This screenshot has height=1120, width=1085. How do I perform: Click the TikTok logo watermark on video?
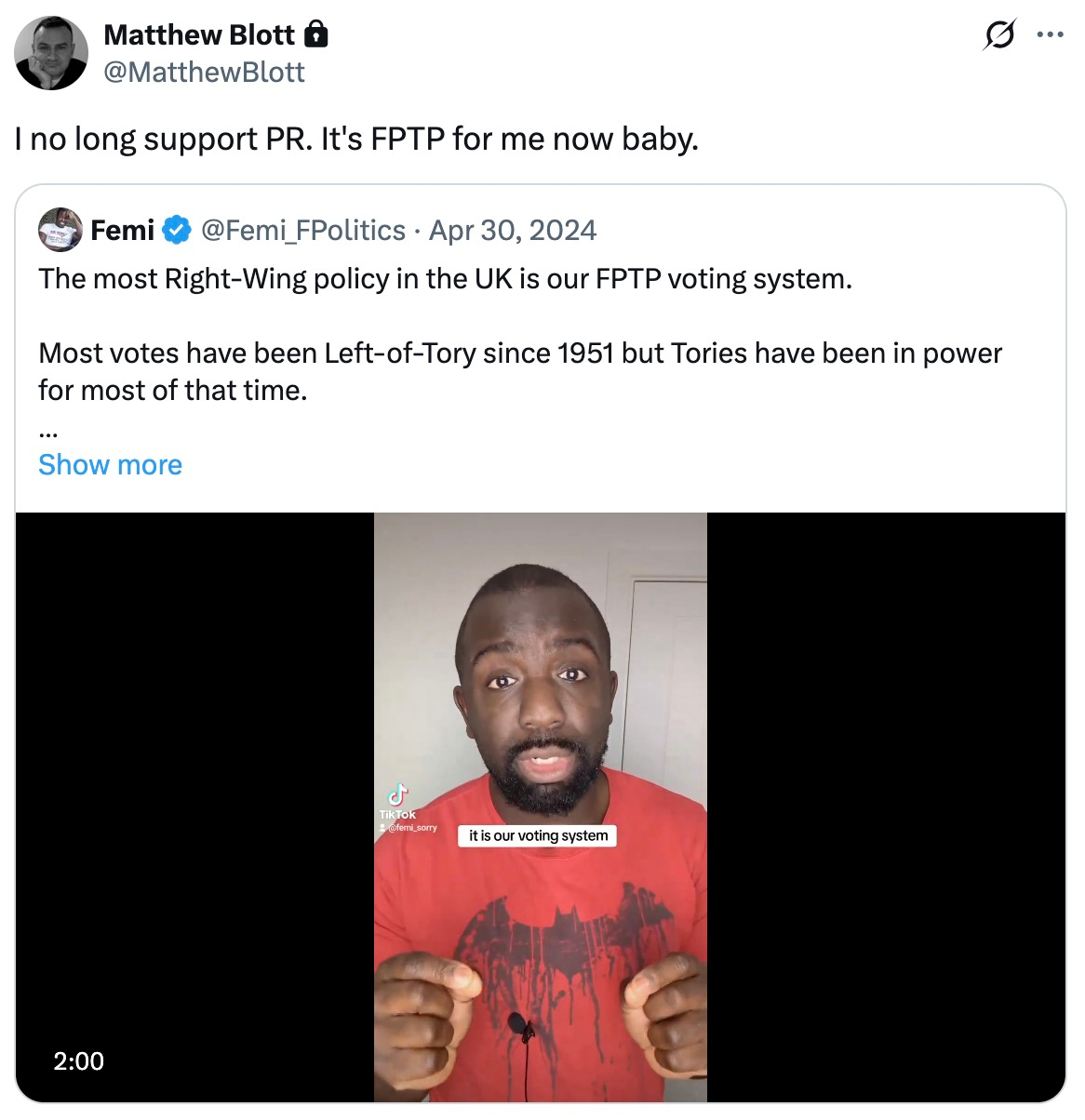tap(397, 798)
